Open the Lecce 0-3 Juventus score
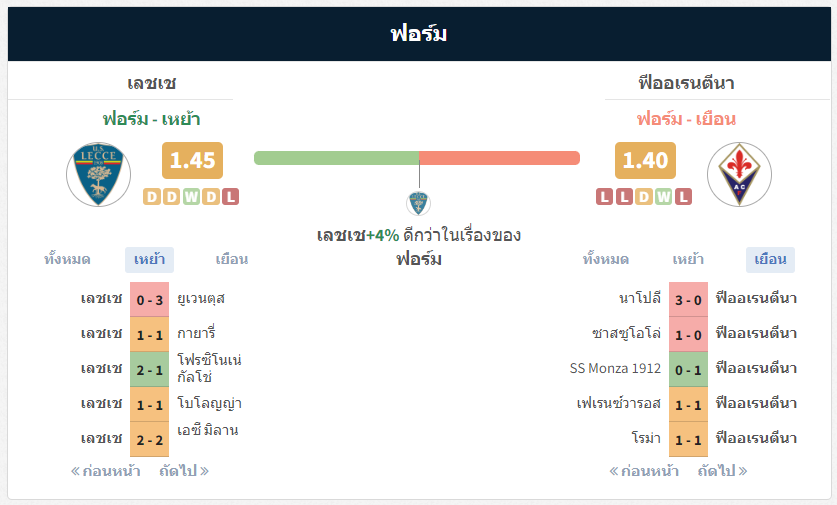This screenshot has width=837, height=505. tap(149, 299)
